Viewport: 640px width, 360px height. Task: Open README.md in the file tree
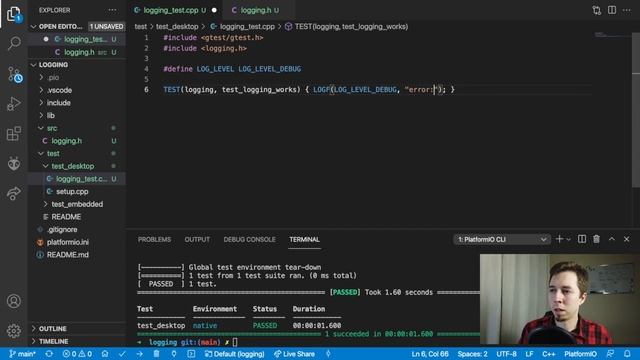pos(67,255)
